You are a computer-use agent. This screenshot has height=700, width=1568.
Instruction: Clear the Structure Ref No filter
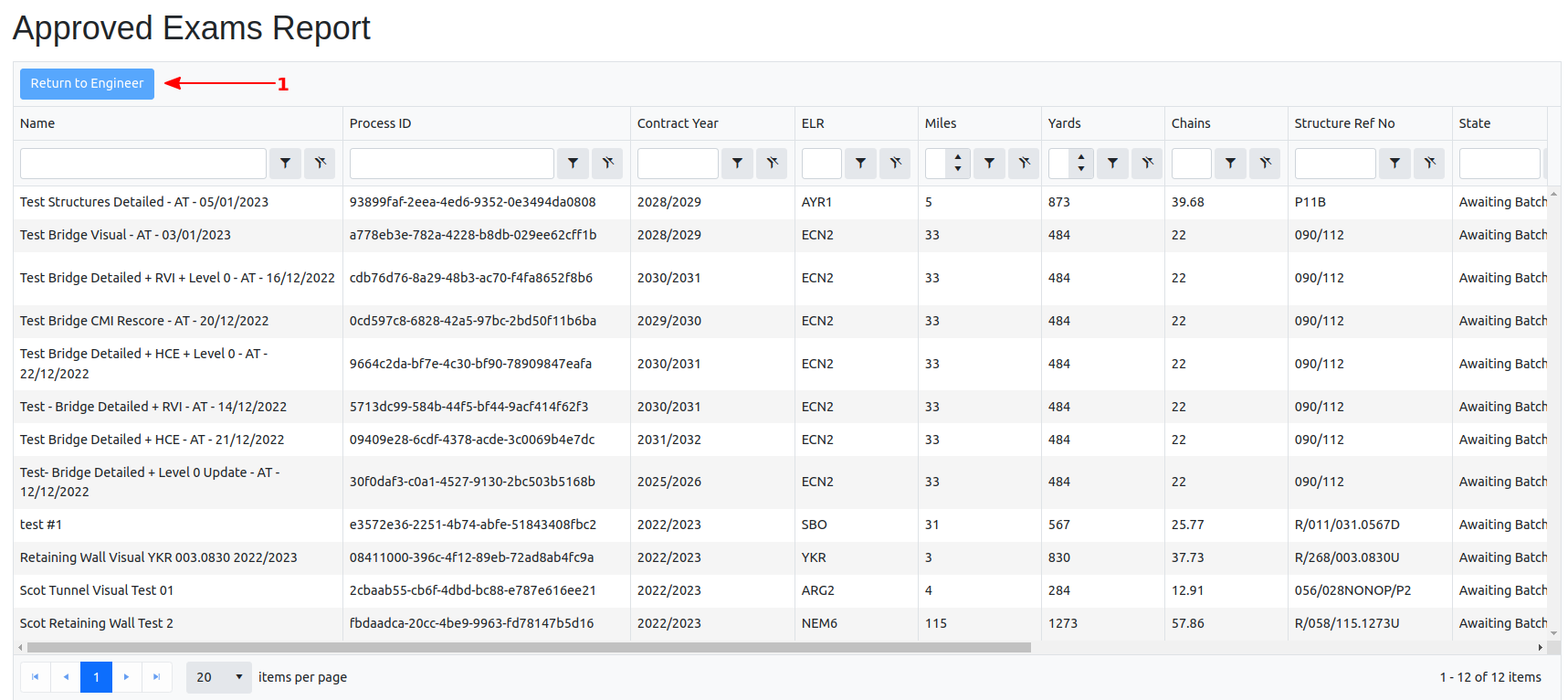click(1429, 164)
